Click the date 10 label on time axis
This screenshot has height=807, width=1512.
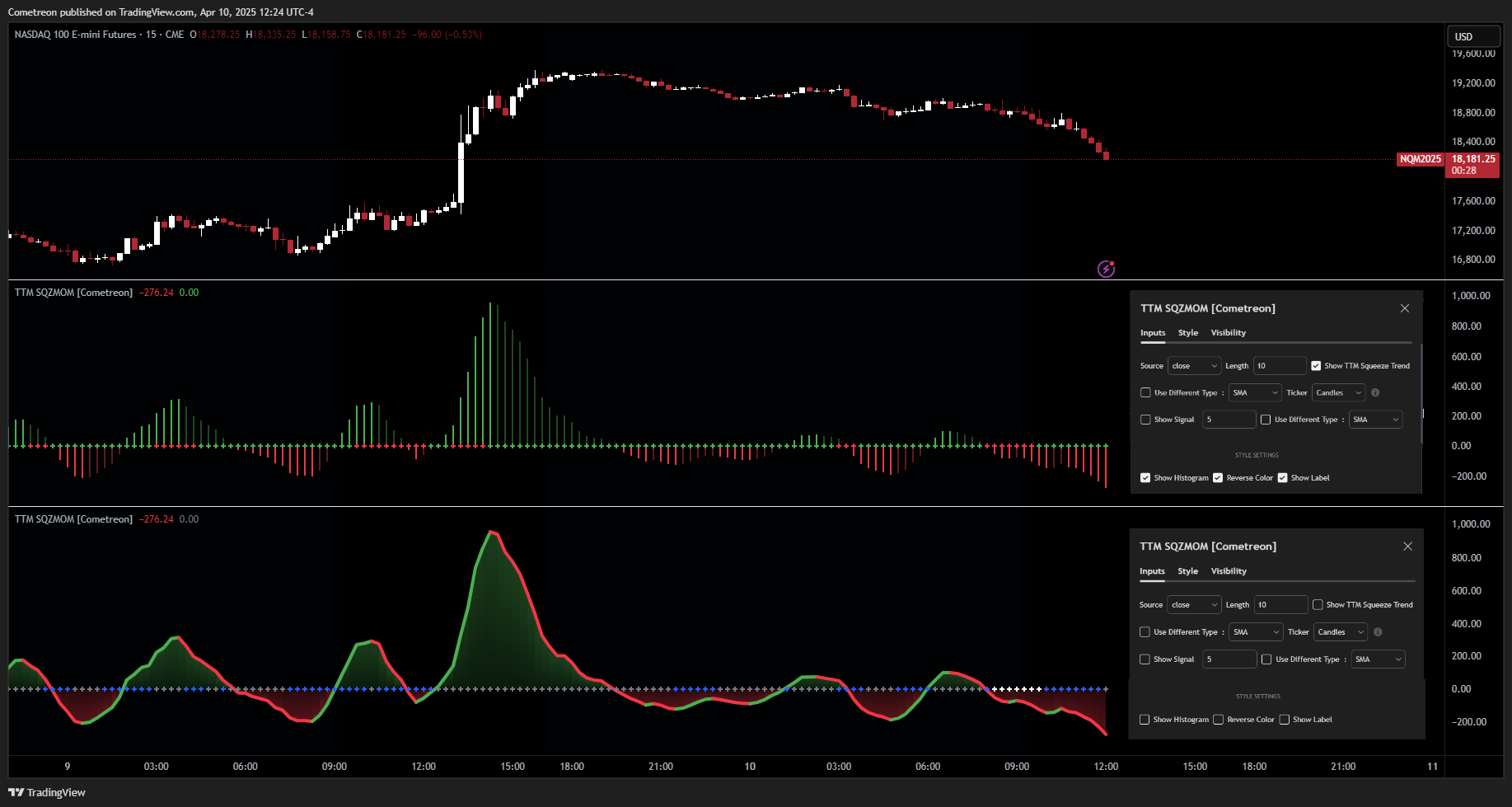click(750, 767)
